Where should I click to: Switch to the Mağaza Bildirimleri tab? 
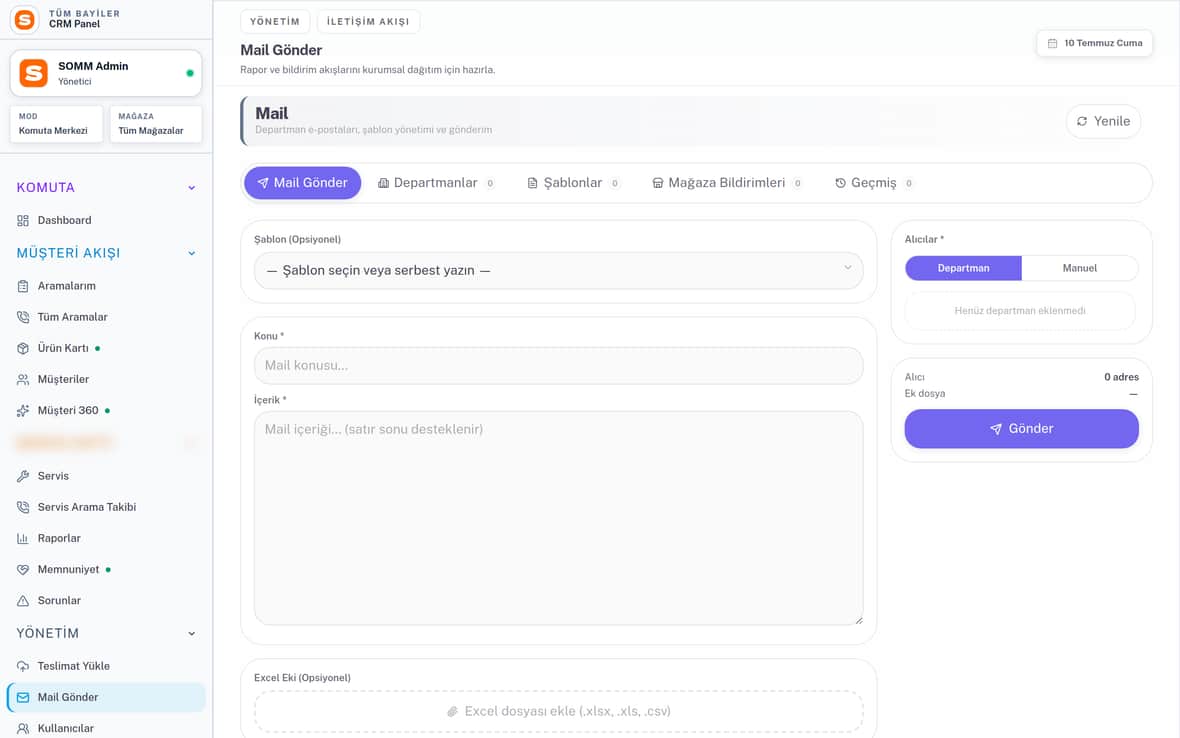[727, 183]
